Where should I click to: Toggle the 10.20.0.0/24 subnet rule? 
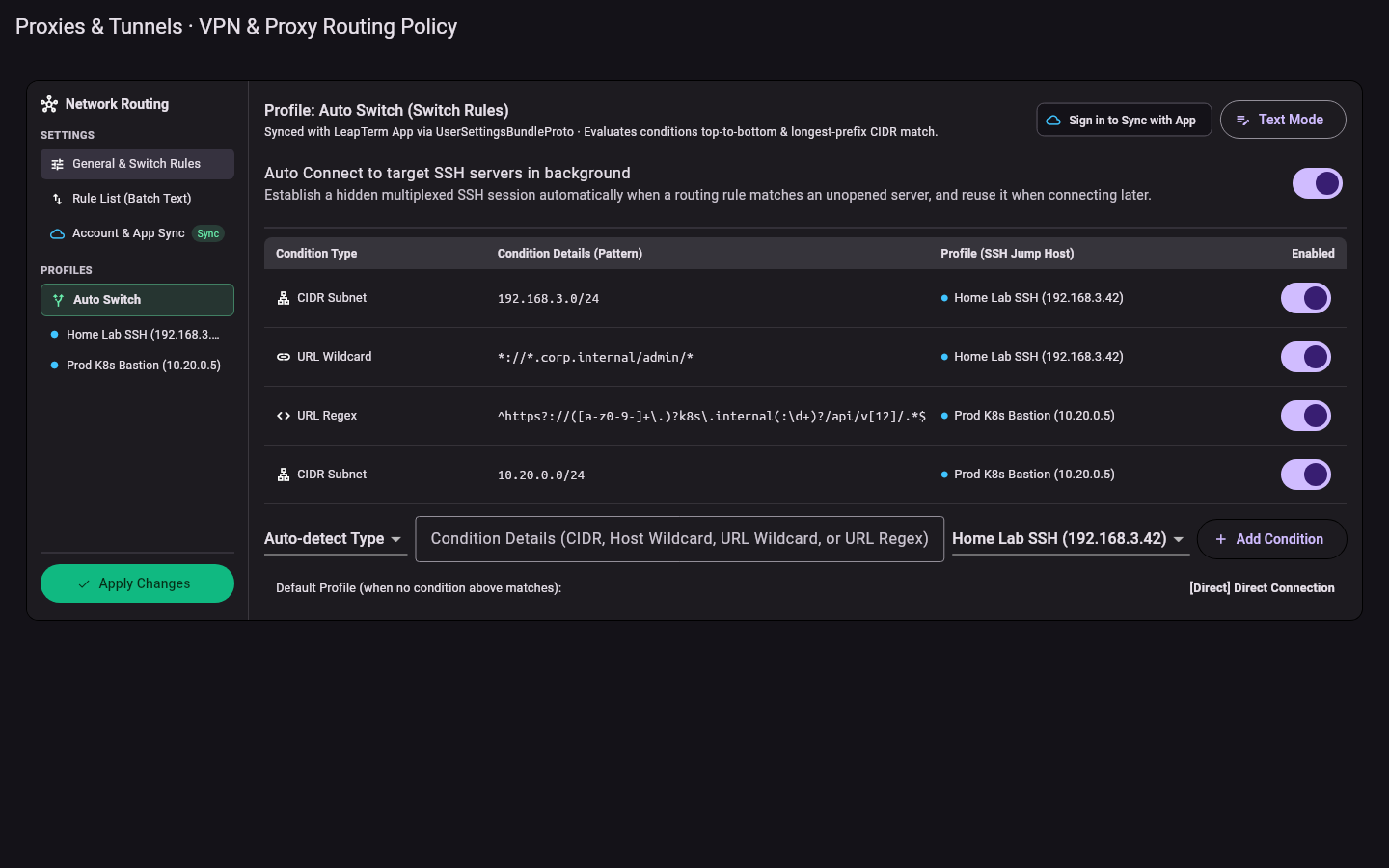[1306, 475]
